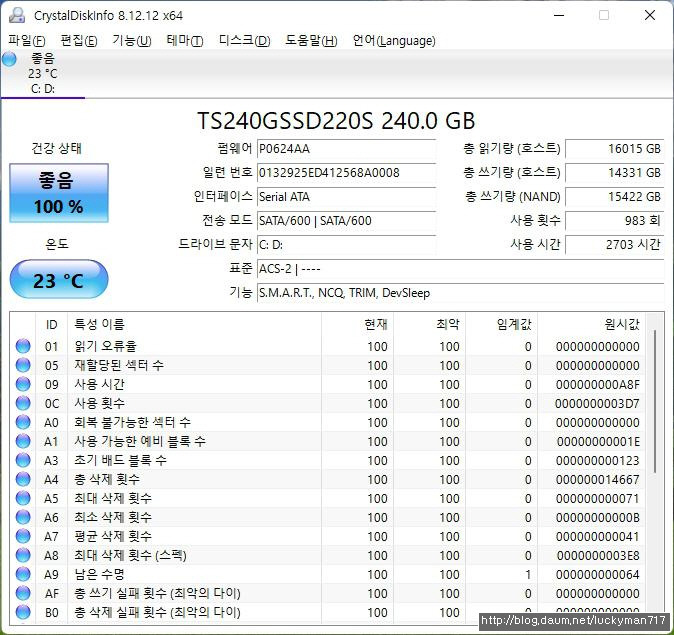Click power on count value 983 회
Screen dimensions: 674x635
(615, 221)
